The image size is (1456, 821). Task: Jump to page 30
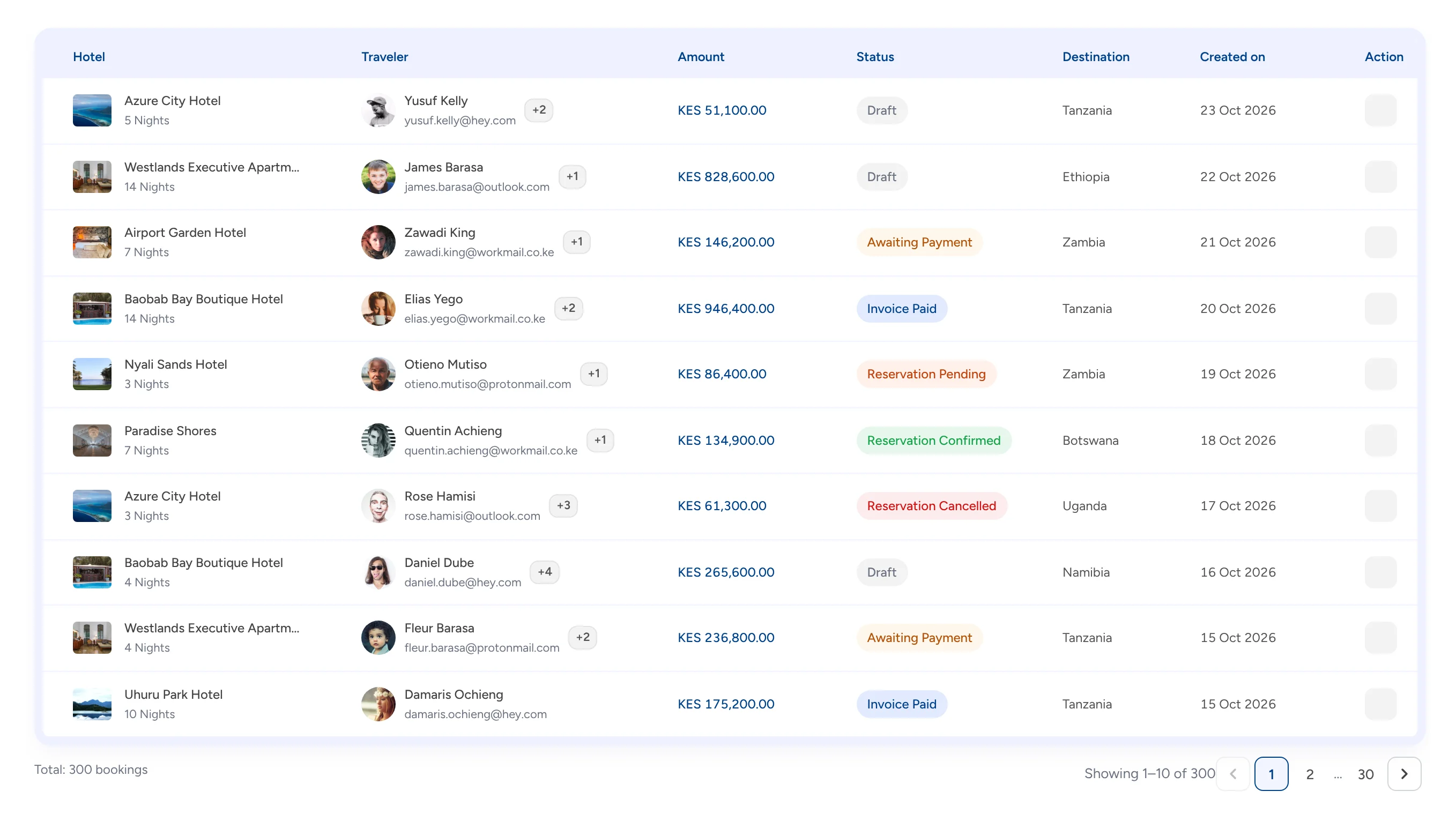pyautogui.click(x=1365, y=774)
